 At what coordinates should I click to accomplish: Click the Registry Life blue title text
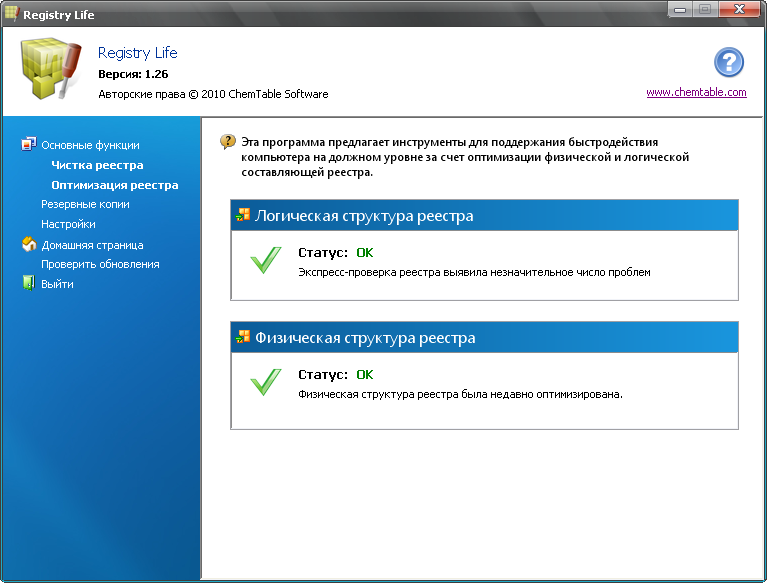click(x=137, y=53)
